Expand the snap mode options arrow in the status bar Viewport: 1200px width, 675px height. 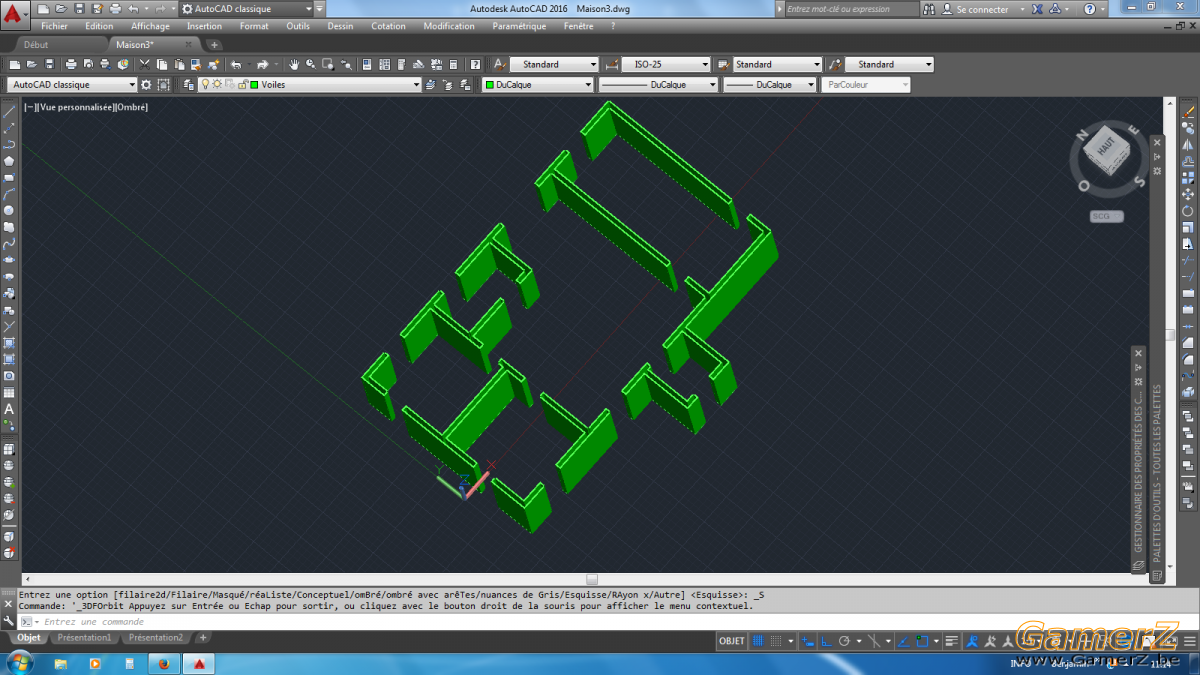[791, 641]
